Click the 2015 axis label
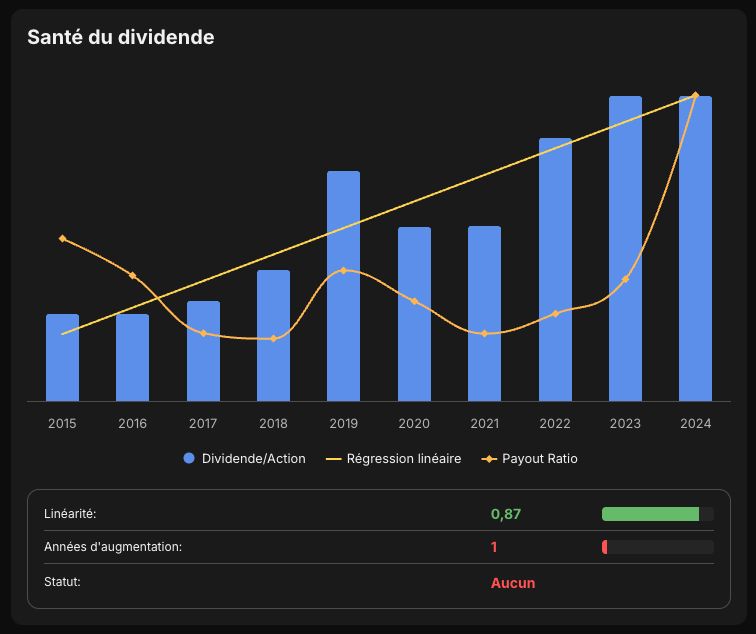This screenshot has width=756, height=634. pos(62,423)
